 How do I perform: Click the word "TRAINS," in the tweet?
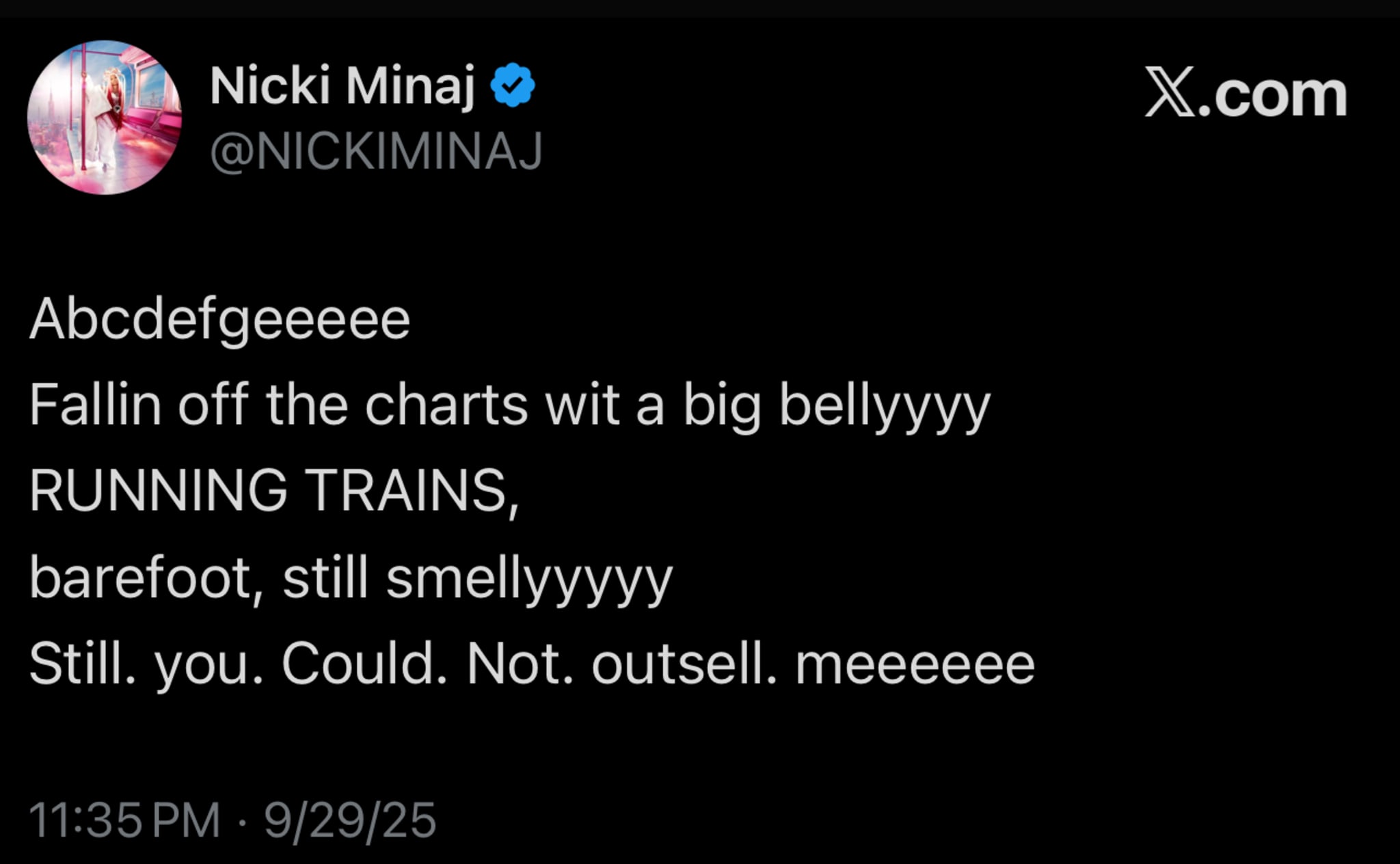coord(412,490)
